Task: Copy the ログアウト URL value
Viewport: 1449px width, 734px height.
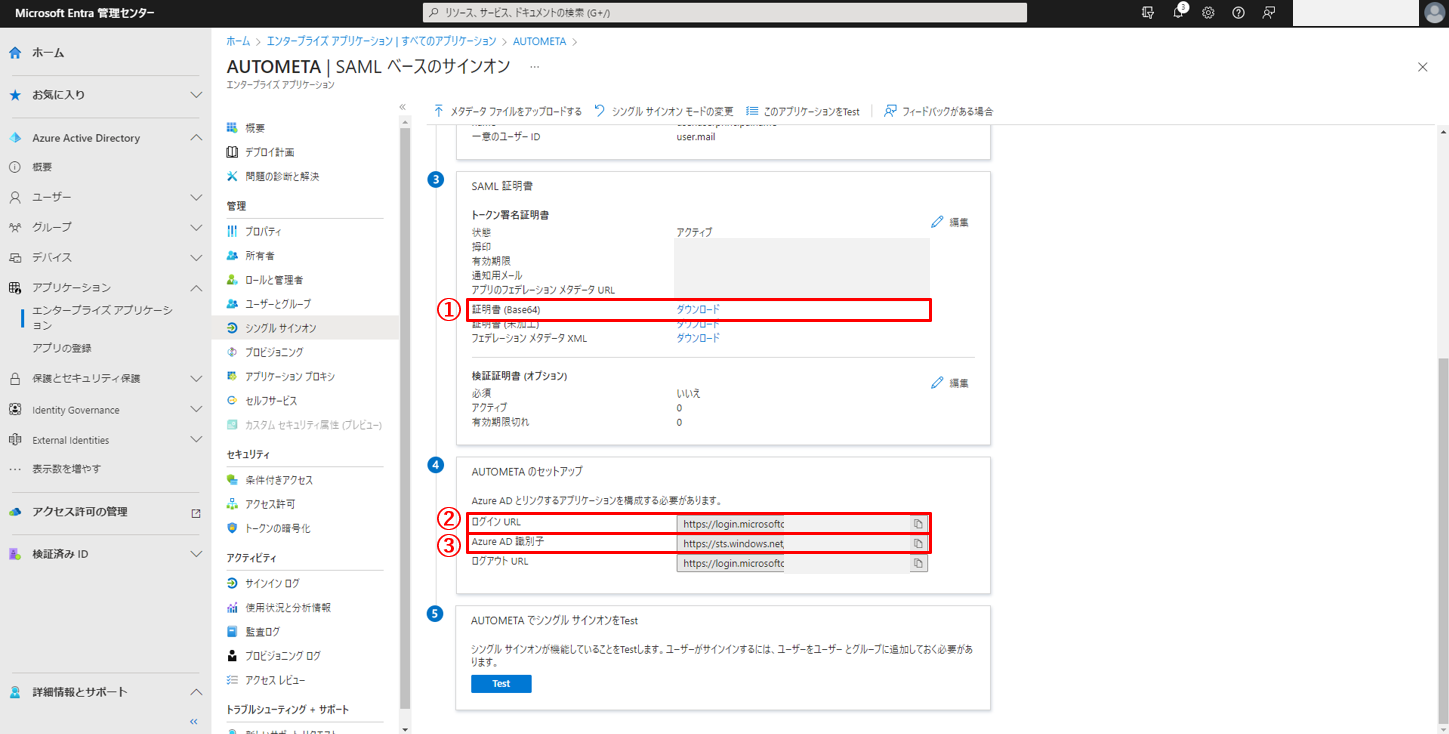Action: click(917, 563)
